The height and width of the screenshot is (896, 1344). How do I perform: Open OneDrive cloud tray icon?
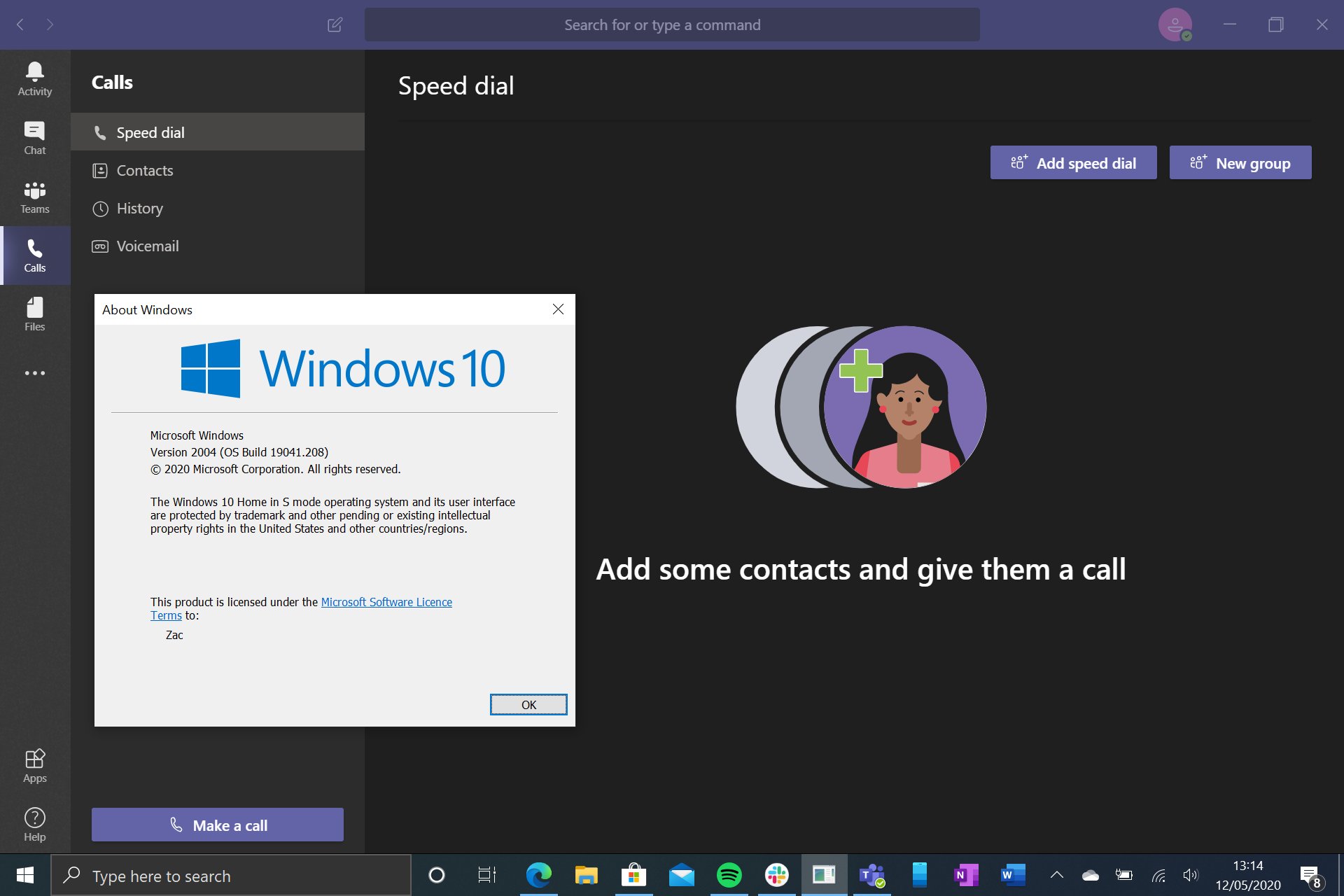click(x=1091, y=875)
